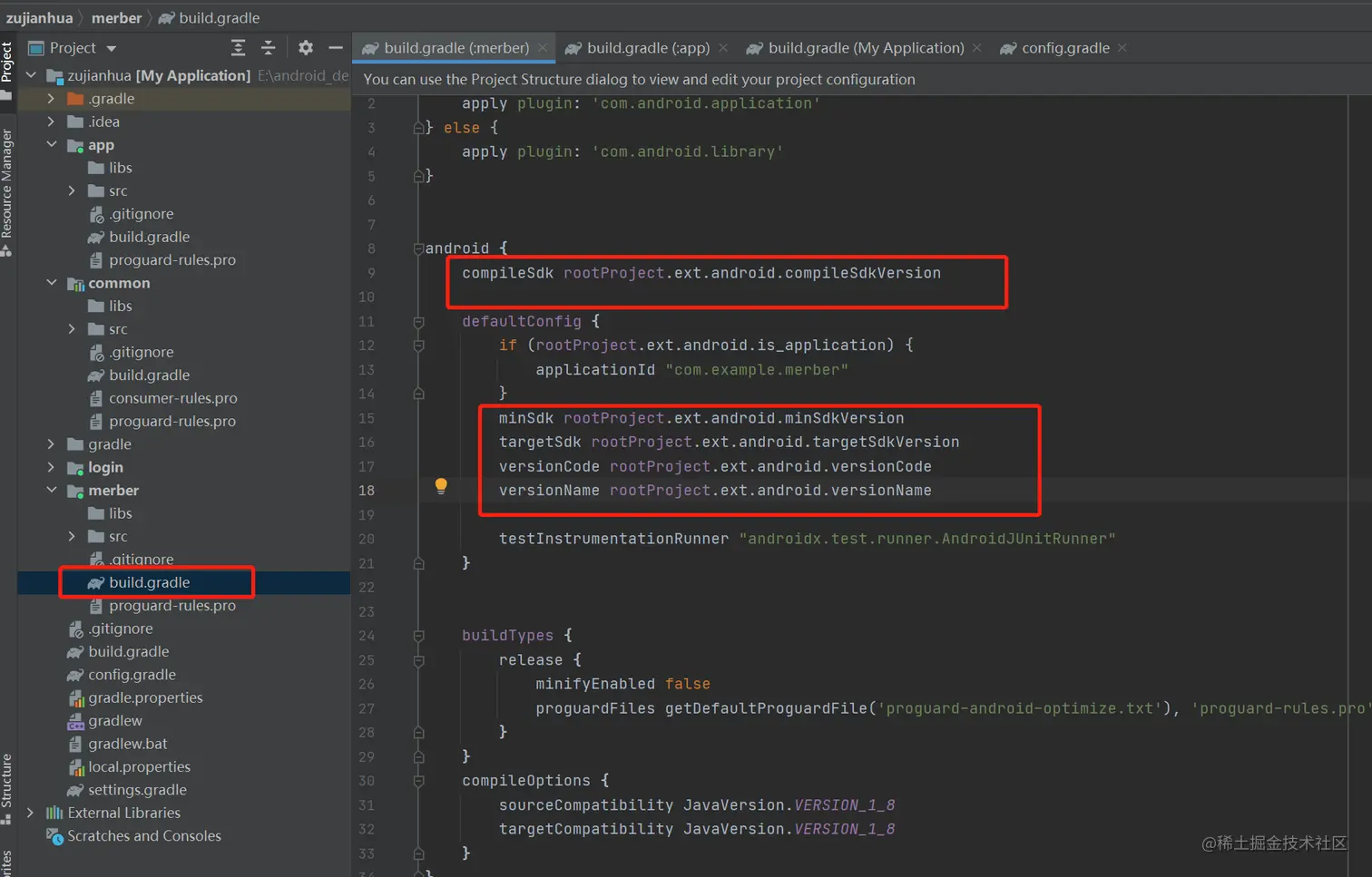Expand the .idea folder

[51, 122]
